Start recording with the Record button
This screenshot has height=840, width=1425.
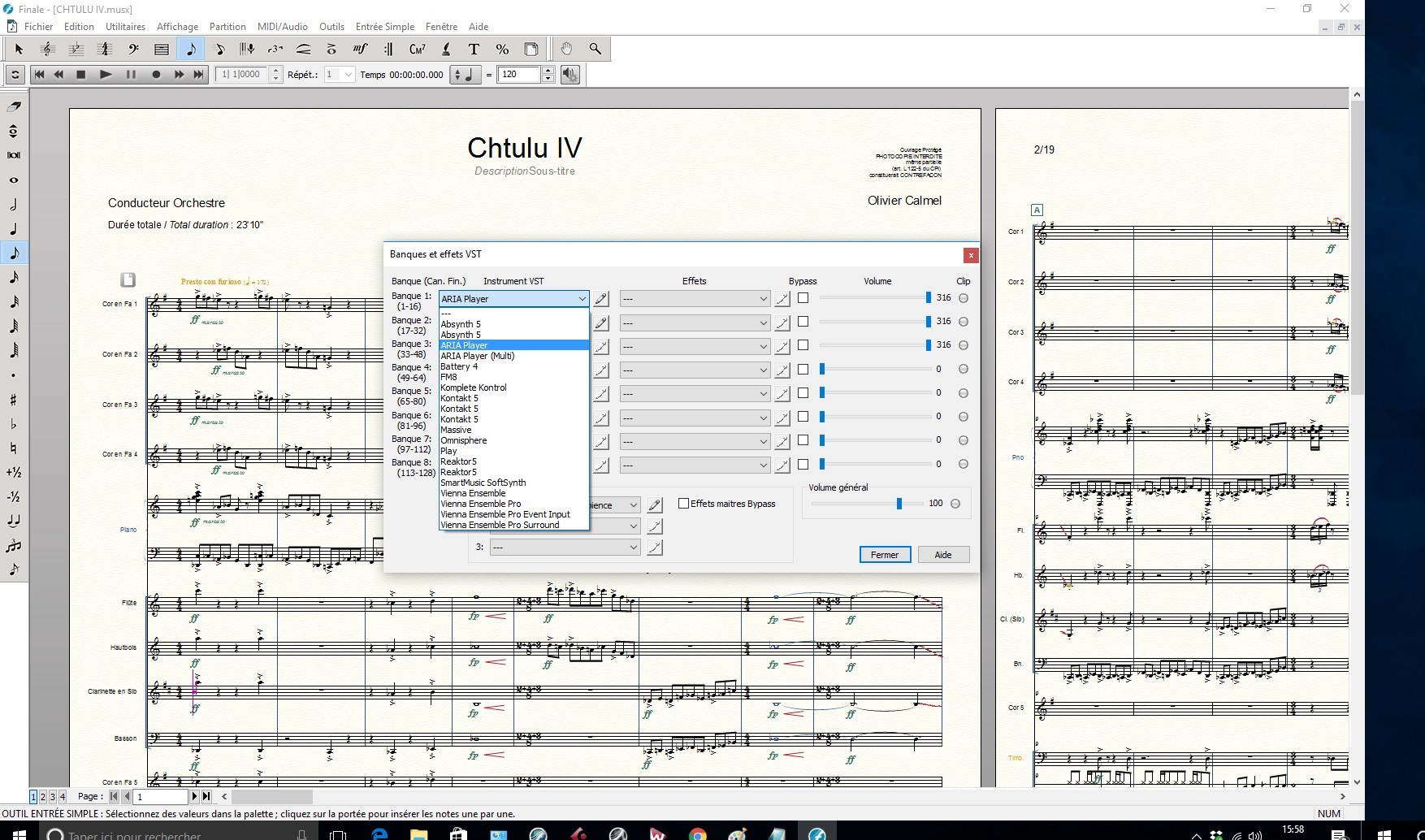point(156,75)
